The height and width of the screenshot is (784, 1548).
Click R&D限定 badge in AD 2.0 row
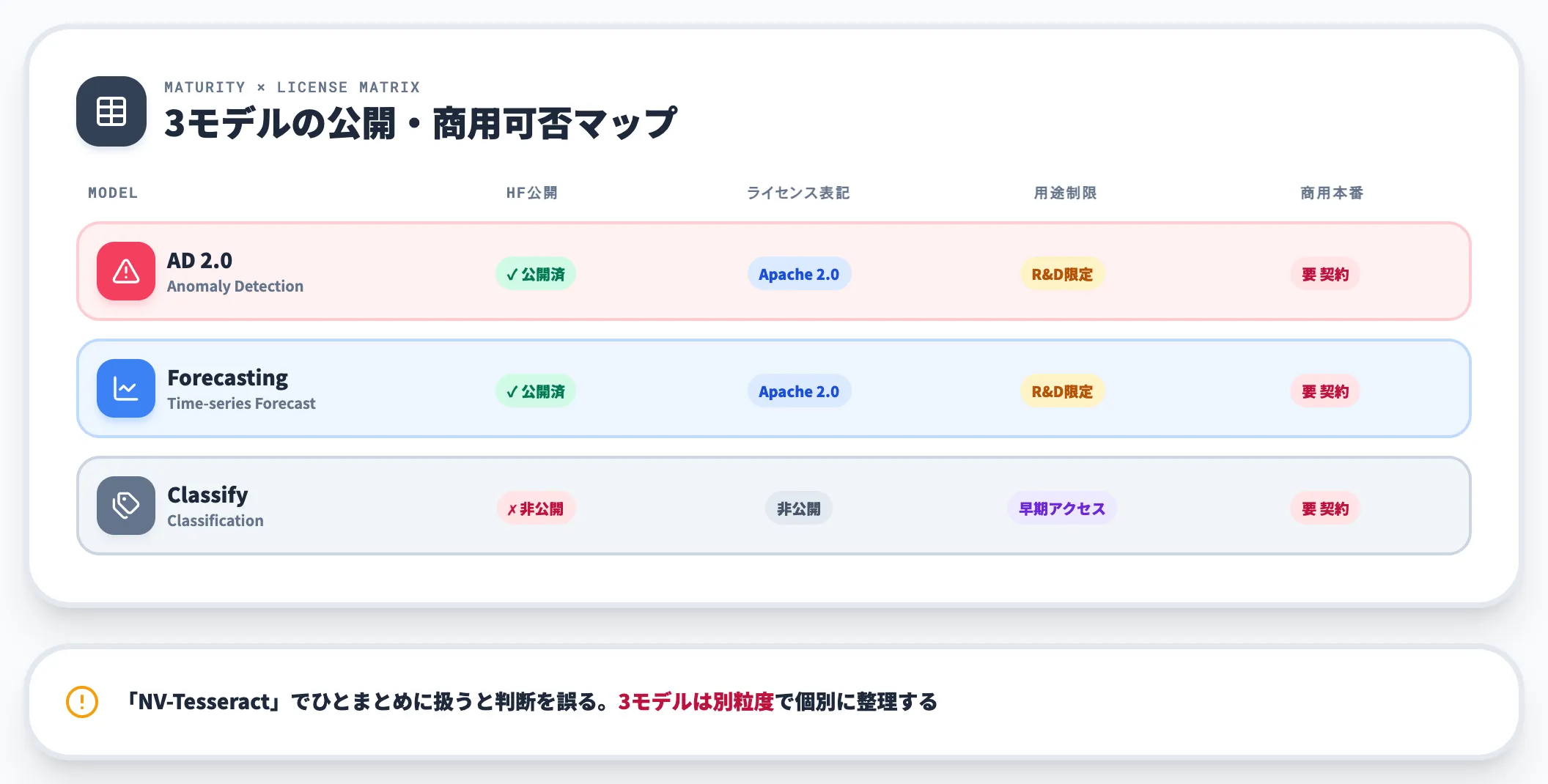pyautogui.click(x=1062, y=274)
